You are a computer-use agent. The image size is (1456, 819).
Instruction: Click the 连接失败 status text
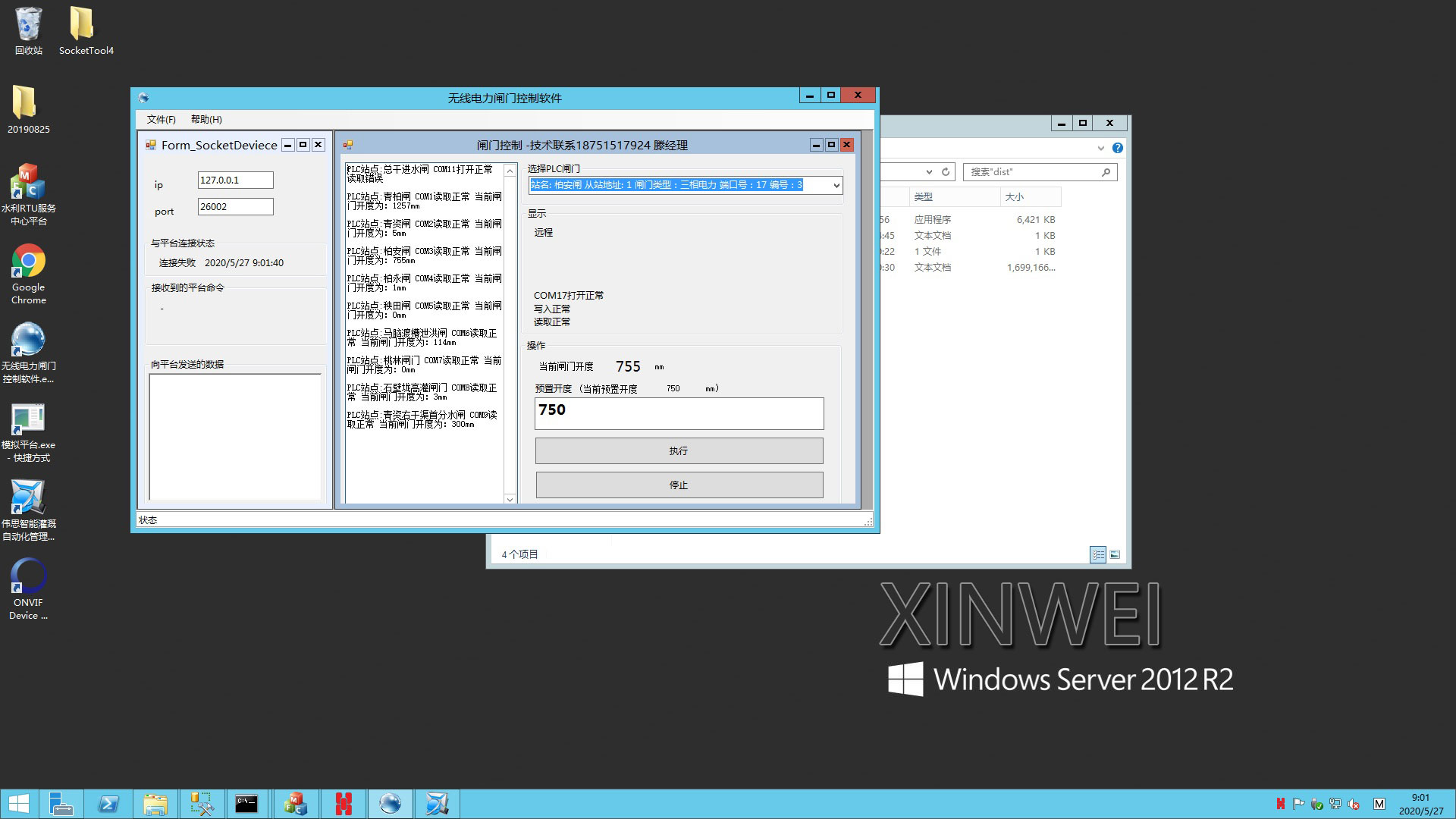point(177,263)
